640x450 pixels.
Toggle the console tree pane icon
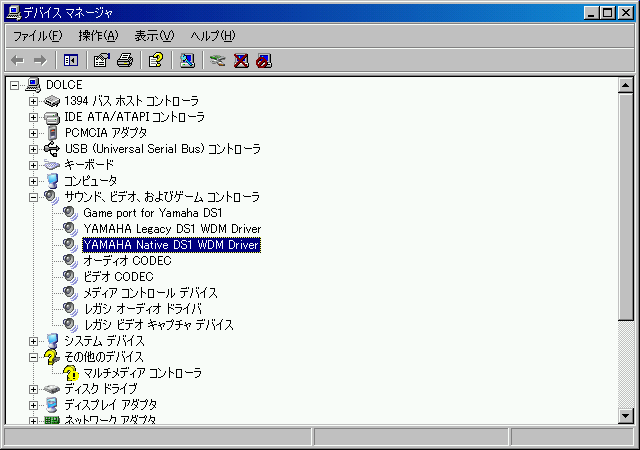click(71, 61)
